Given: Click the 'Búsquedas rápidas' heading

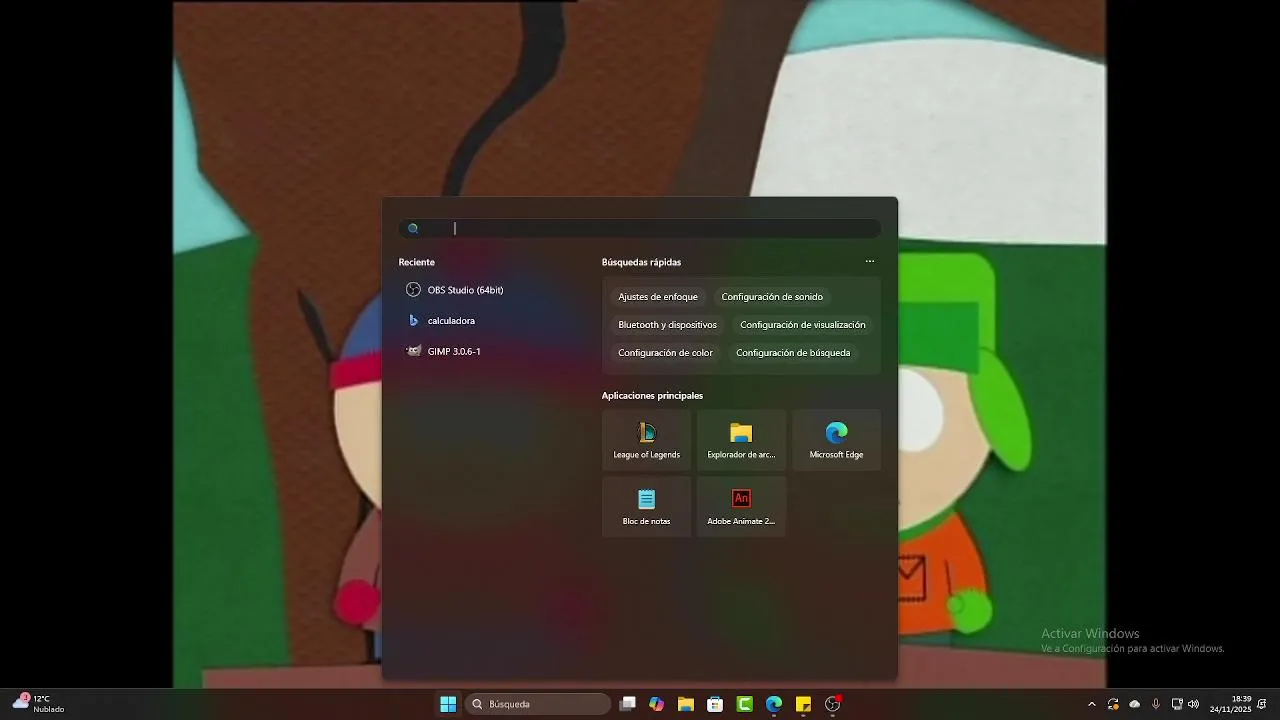Looking at the screenshot, I should 641,262.
